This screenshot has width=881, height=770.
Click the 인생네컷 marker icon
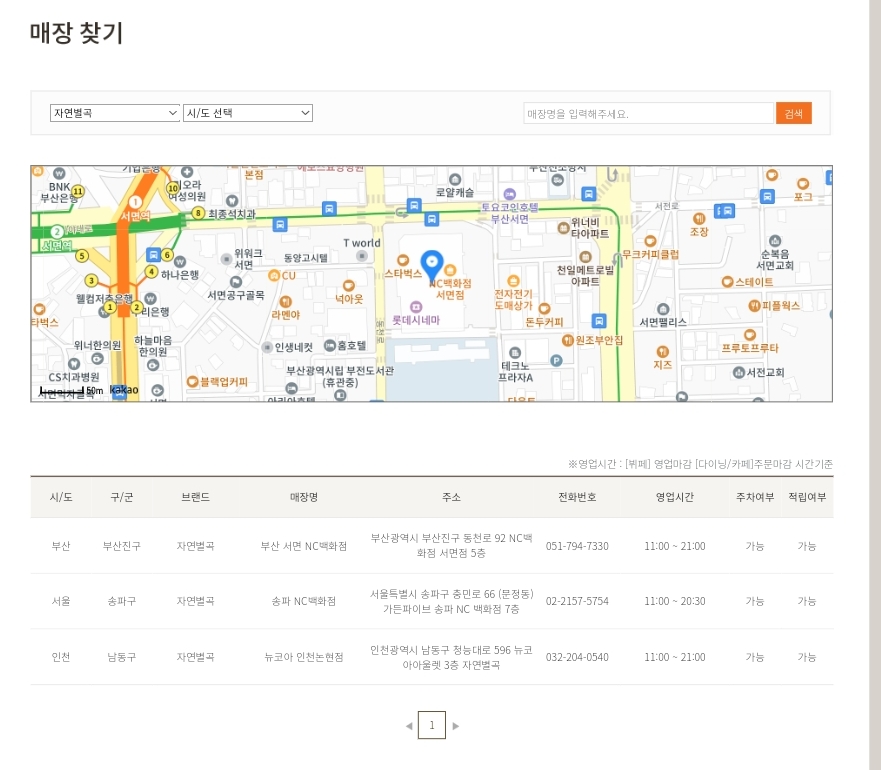tap(267, 347)
